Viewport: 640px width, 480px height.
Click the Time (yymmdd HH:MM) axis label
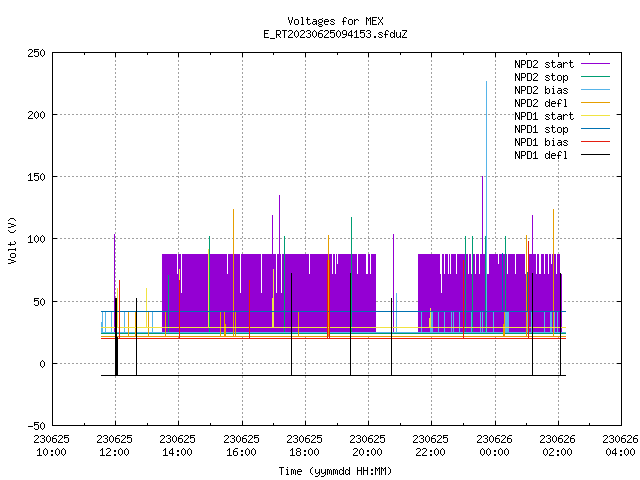tap(336, 471)
